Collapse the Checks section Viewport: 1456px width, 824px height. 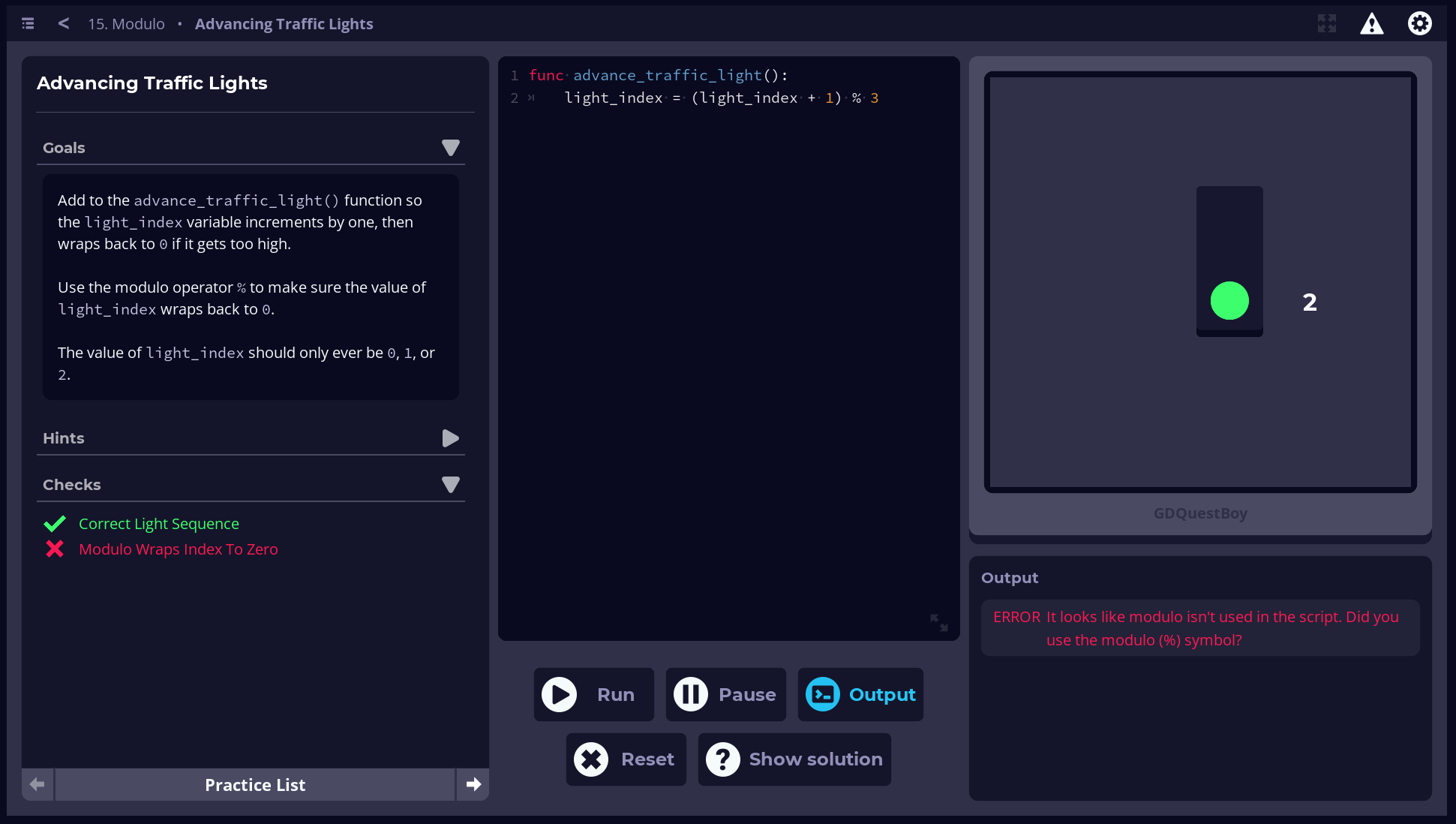click(x=450, y=485)
